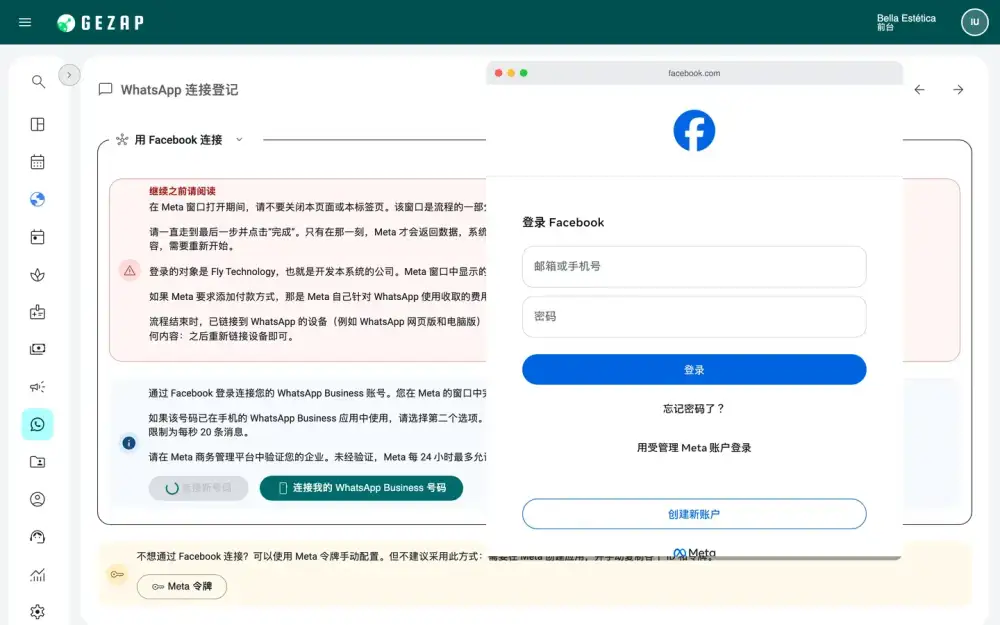Click the 创建新账户 button

[694, 514]
